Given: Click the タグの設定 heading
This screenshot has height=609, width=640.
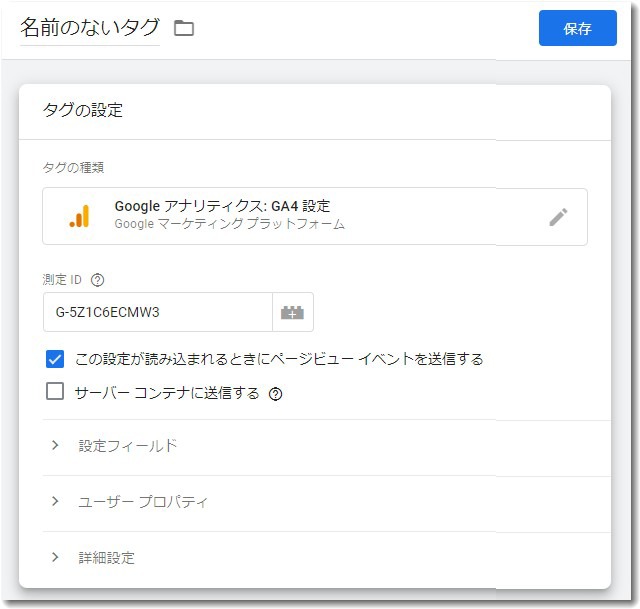Looking at the screenshot, I should 83,110.
